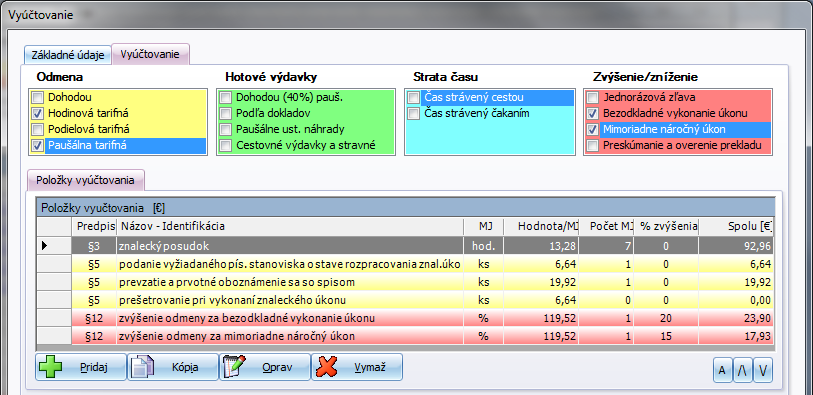Select the Vyúčtovanie tab
The width and height of the screenshot is (813, 395).
(150, 54)
